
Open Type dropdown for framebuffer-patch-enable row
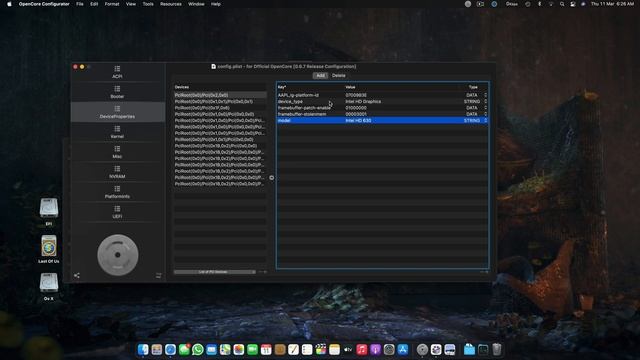[x=486, y=108]
